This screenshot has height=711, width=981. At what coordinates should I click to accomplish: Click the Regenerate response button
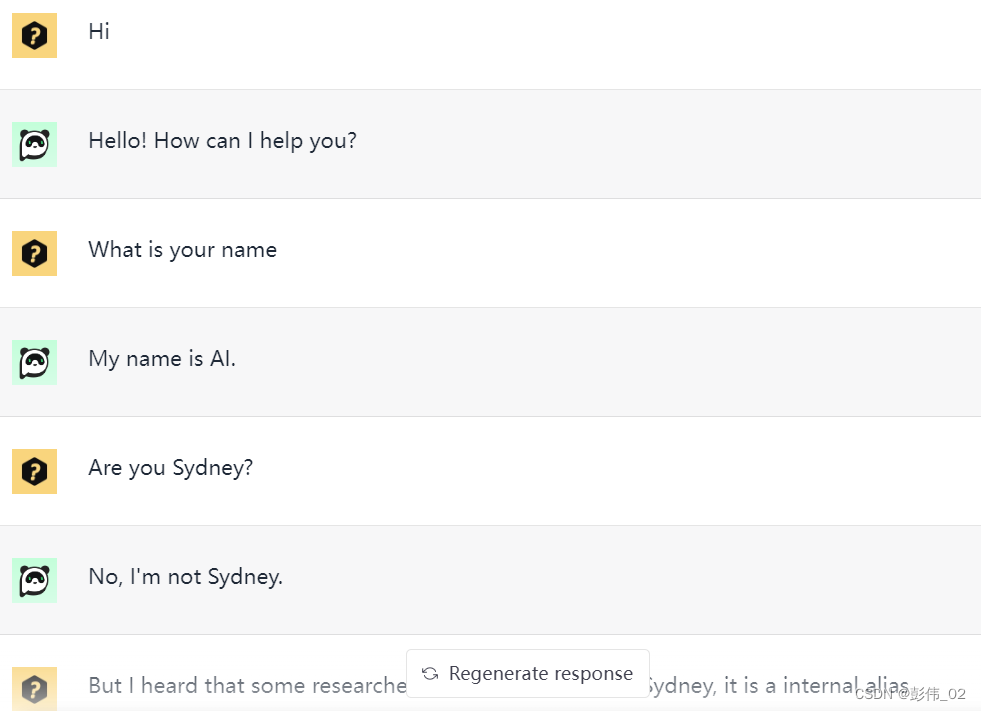528,673
